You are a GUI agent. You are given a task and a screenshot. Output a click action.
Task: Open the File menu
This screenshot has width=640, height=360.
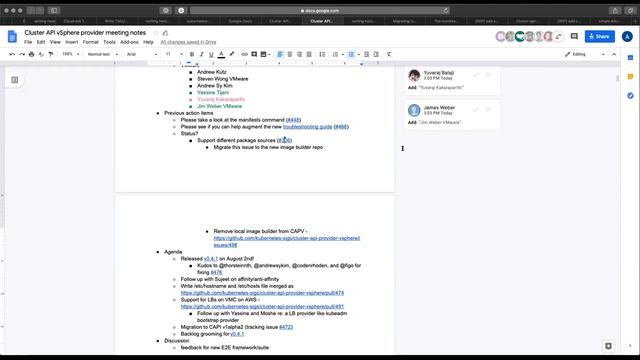28,42
